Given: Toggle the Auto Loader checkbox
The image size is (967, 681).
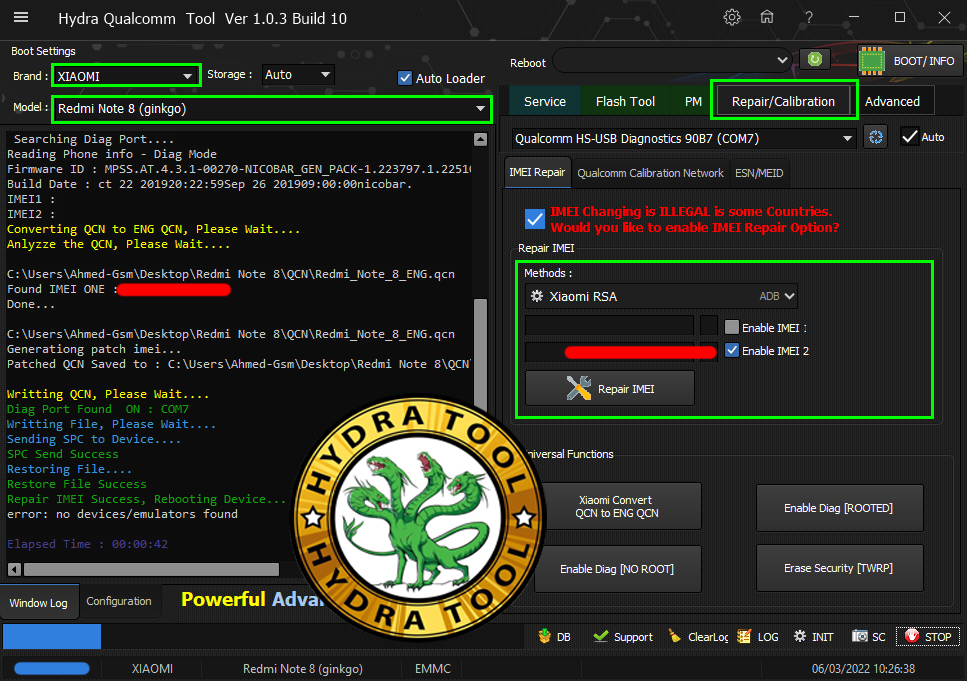Looking at the screenshot, I should tap(405, 78).
